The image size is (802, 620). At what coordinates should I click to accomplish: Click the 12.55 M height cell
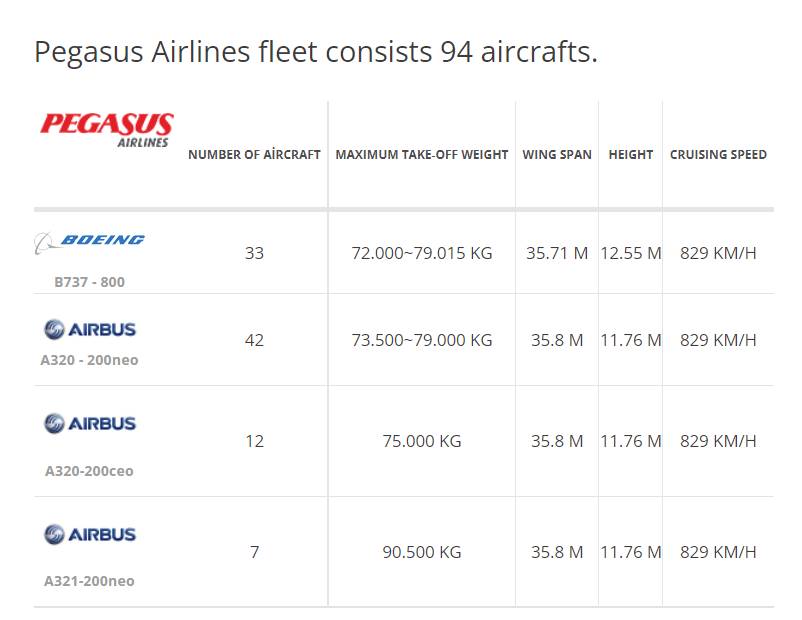631,253
